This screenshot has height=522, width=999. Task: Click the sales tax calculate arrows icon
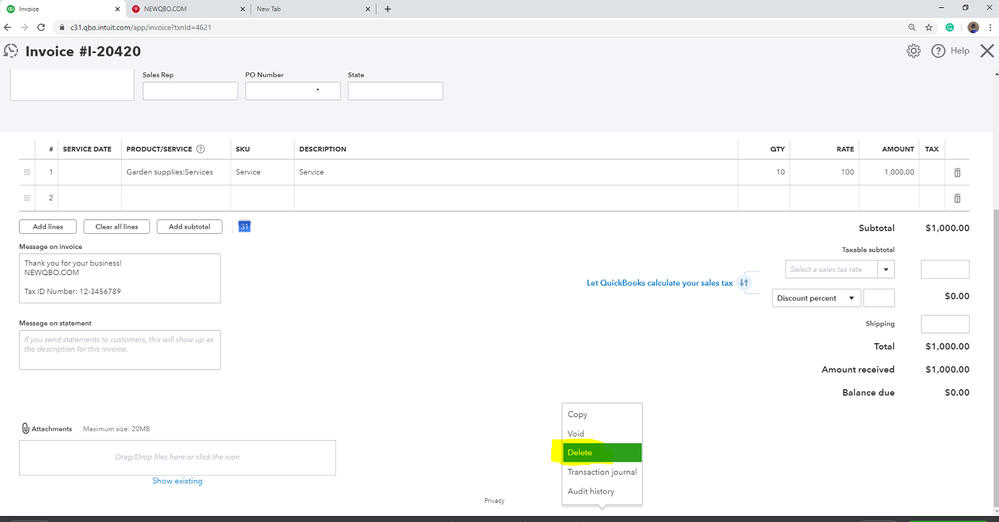tap(744, 282)
